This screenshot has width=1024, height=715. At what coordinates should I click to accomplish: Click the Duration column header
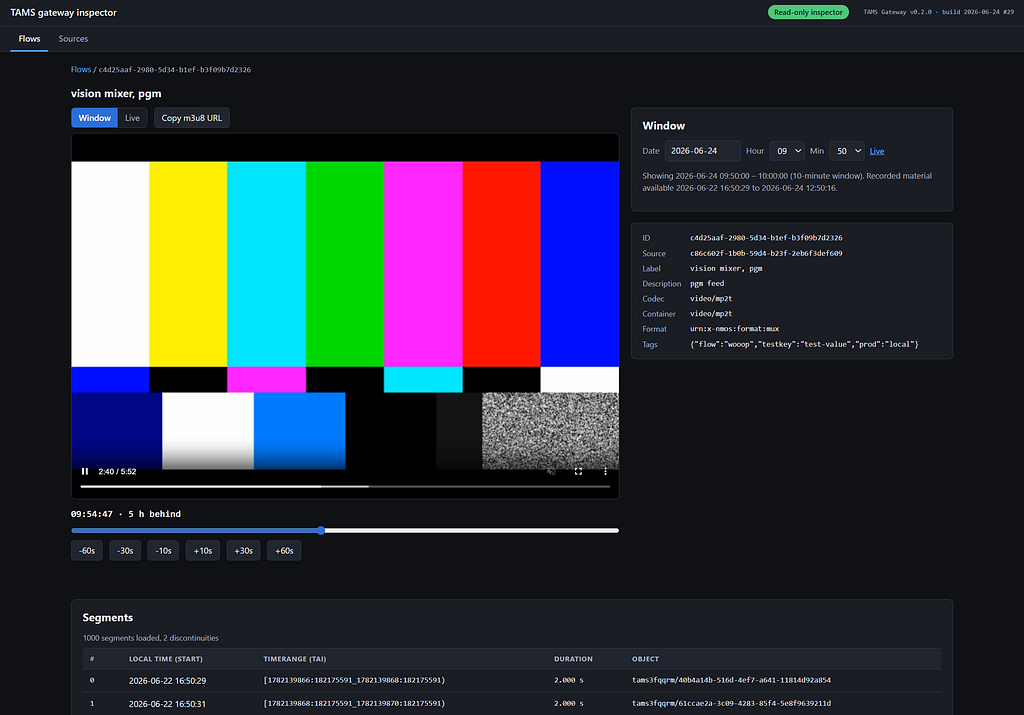(x=573, y=659)
